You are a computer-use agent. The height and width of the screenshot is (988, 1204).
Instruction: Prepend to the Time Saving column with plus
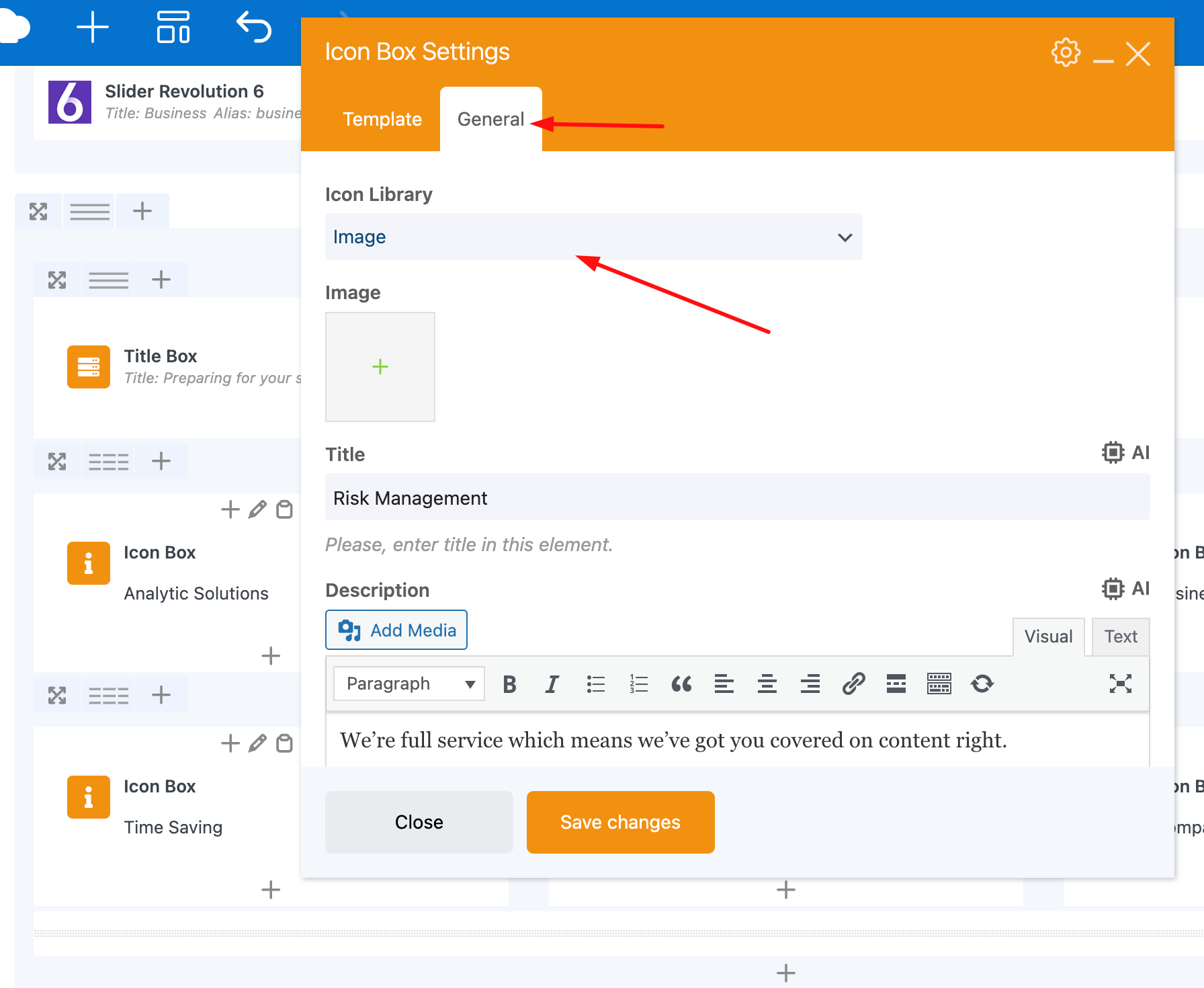pos(230,743)
